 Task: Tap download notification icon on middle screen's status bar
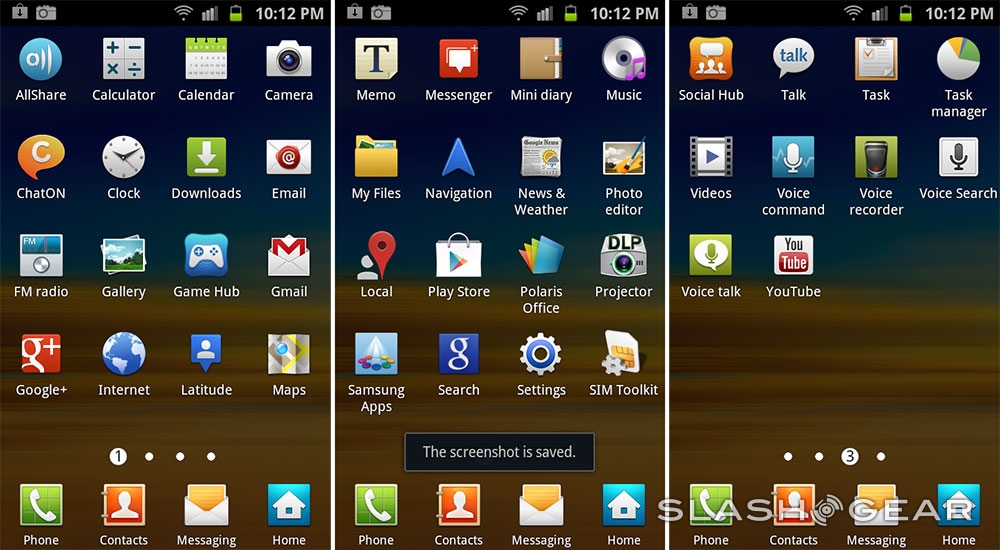(x=355, y=11)
